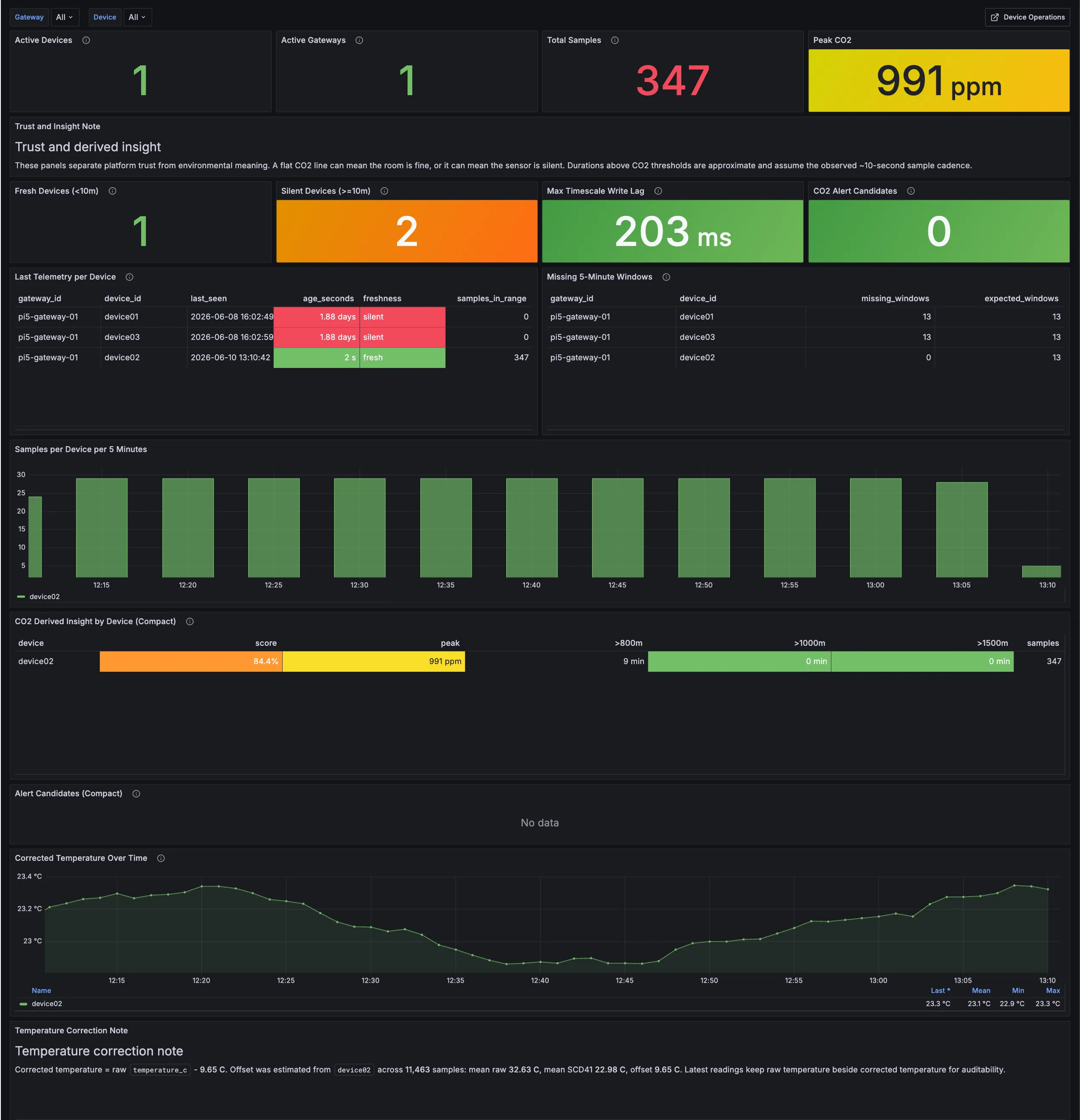Show info icon for Missing 5-Minute Windows
This screenshot has width=1080, height=1120.
tap(666, 277)
